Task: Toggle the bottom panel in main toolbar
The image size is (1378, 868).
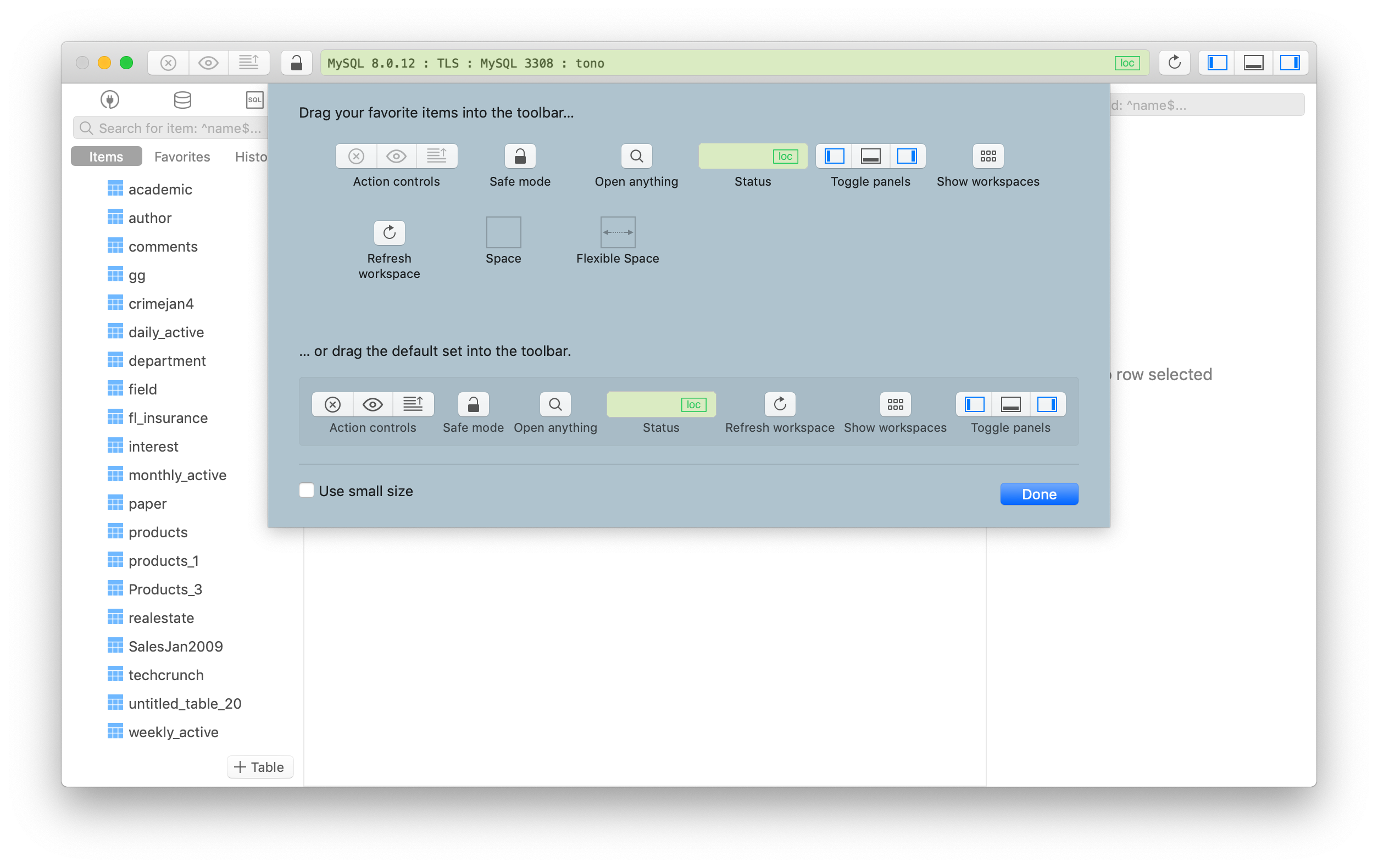Action: pos(1253,63)
